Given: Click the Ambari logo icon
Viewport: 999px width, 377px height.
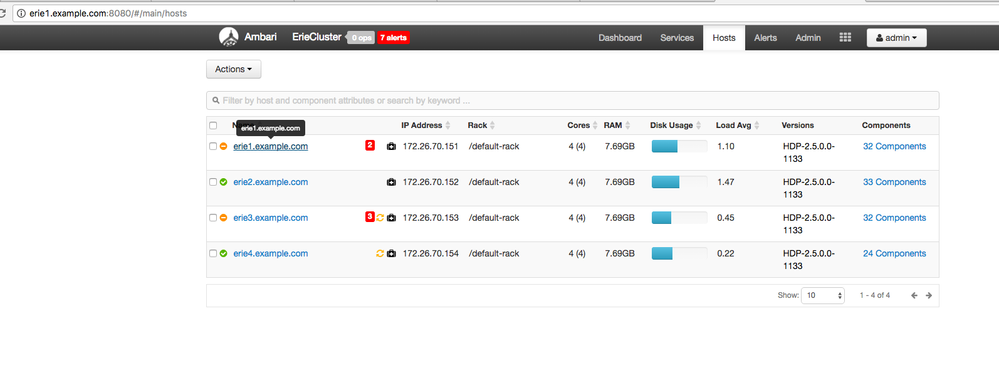Looking at the screenshot, I should click(x=229, y=37).
